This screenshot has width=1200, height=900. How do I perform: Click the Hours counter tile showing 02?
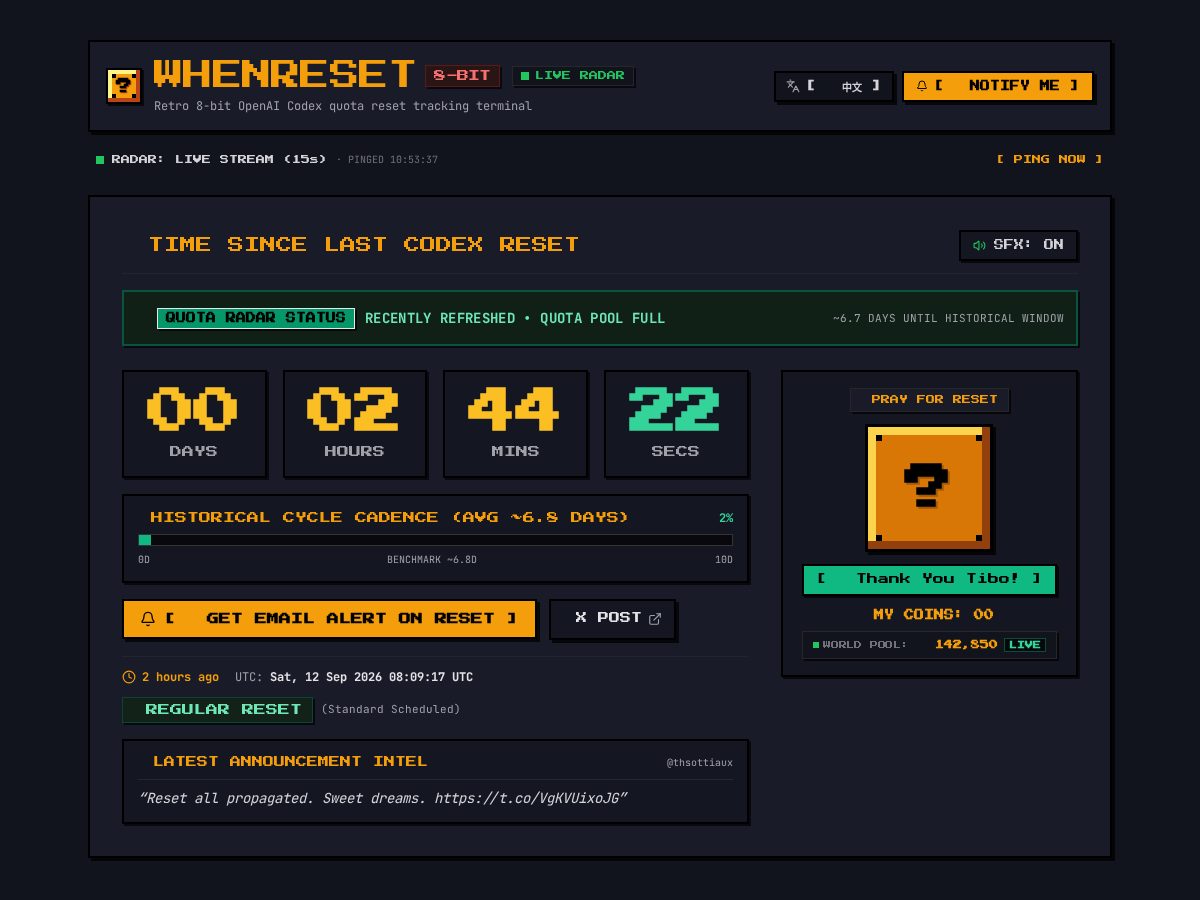pos(355,424)
